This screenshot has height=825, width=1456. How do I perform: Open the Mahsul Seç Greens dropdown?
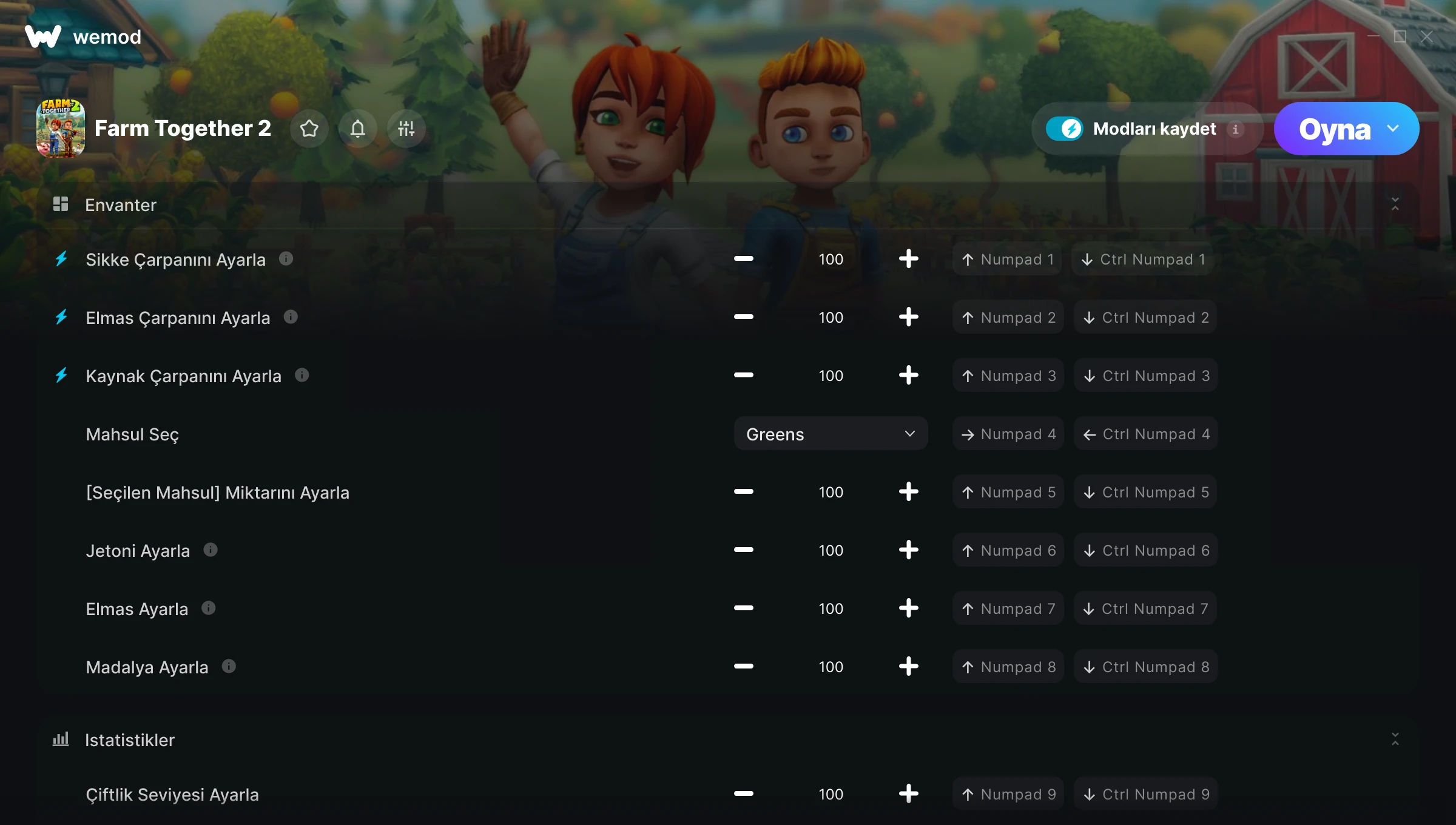[x=831, y=434]
